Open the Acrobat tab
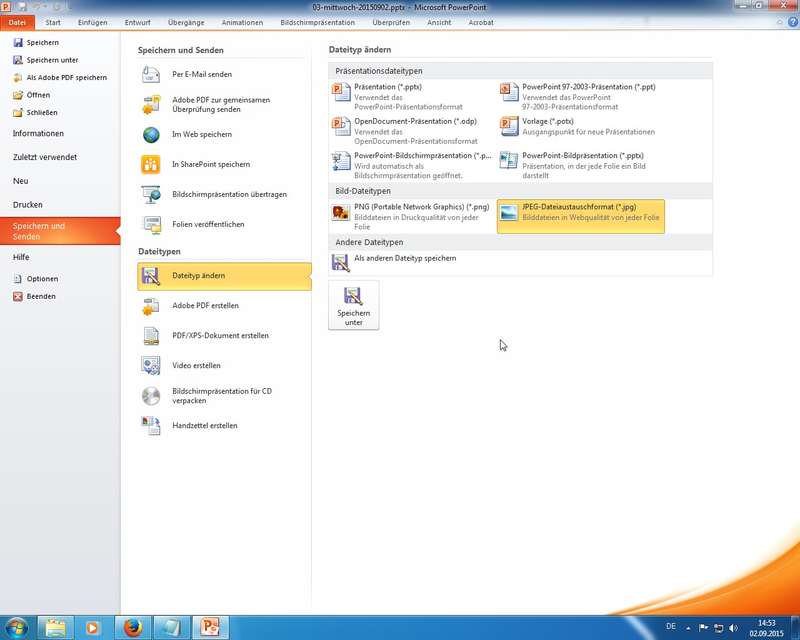Screen dimensions: 800x640 coord(481,22)
